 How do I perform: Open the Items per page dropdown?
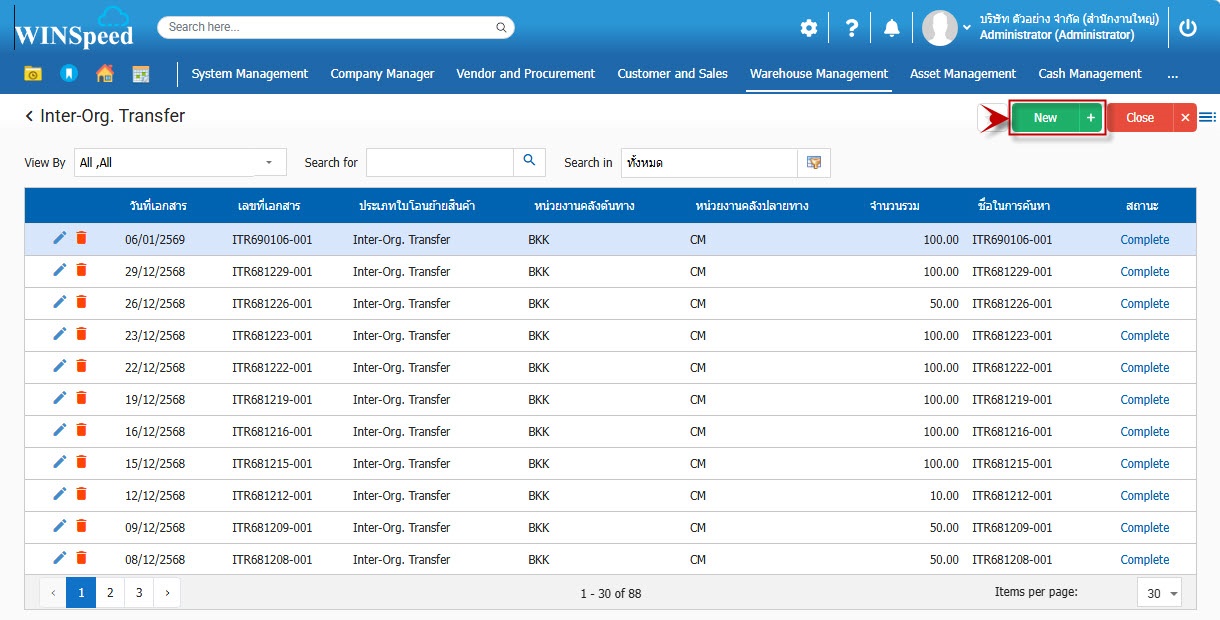point(1159,593)
